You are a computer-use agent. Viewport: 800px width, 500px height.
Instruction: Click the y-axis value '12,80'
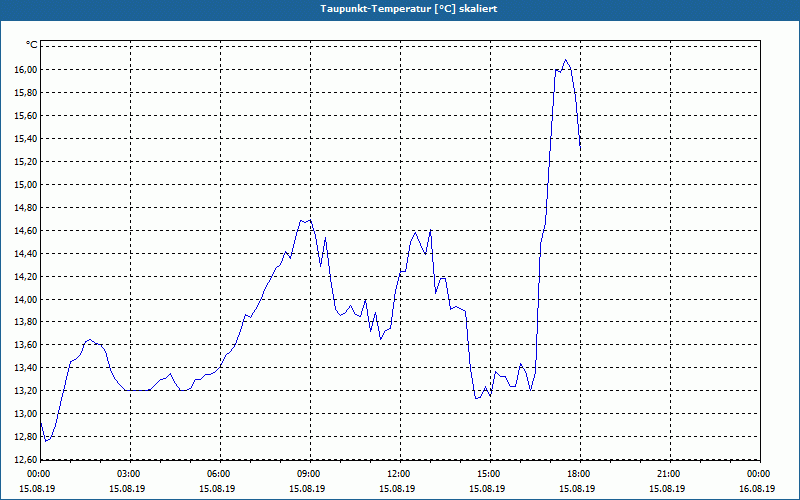[x=27, y=437]
